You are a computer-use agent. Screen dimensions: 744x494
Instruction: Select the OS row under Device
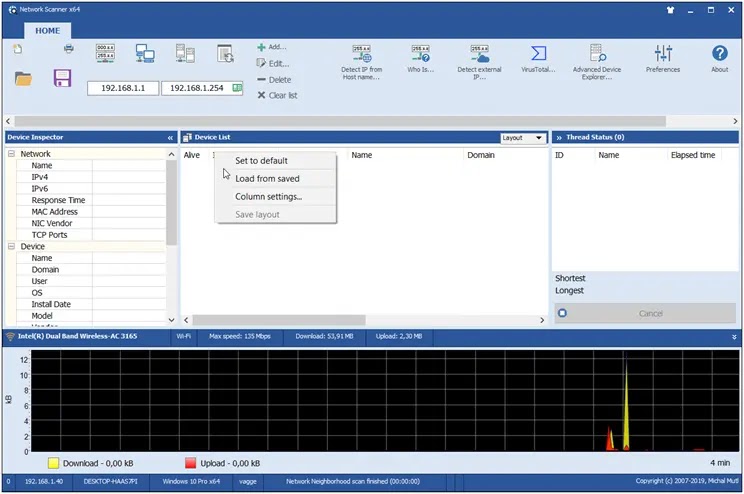[x=91, y=293]
